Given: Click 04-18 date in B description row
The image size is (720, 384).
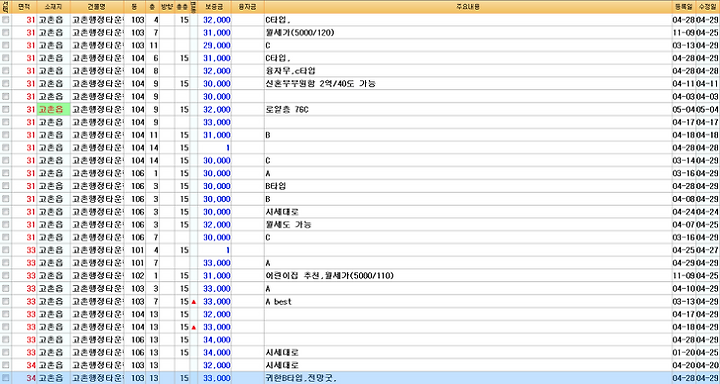Looking at the screenshot, I should pyautogui.click(x=684, y=136).
